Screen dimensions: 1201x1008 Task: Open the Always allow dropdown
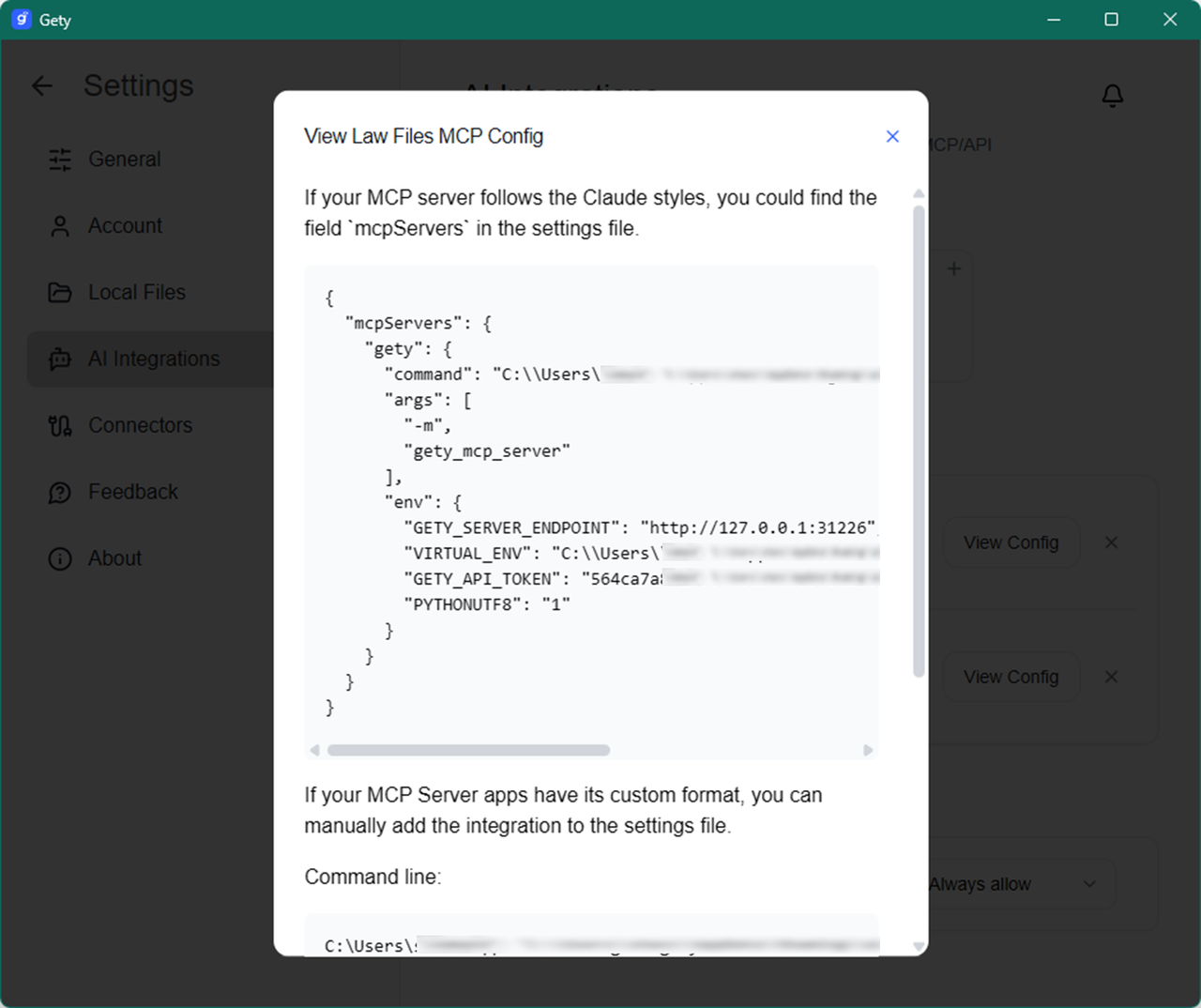1021,884
